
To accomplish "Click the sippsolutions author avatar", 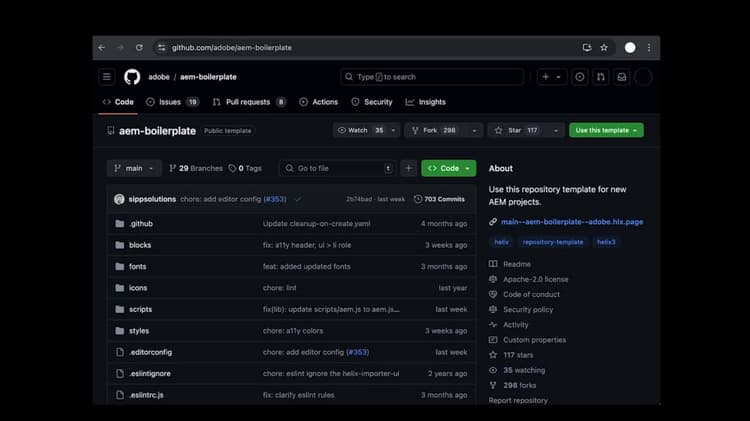I will (119, 199).
